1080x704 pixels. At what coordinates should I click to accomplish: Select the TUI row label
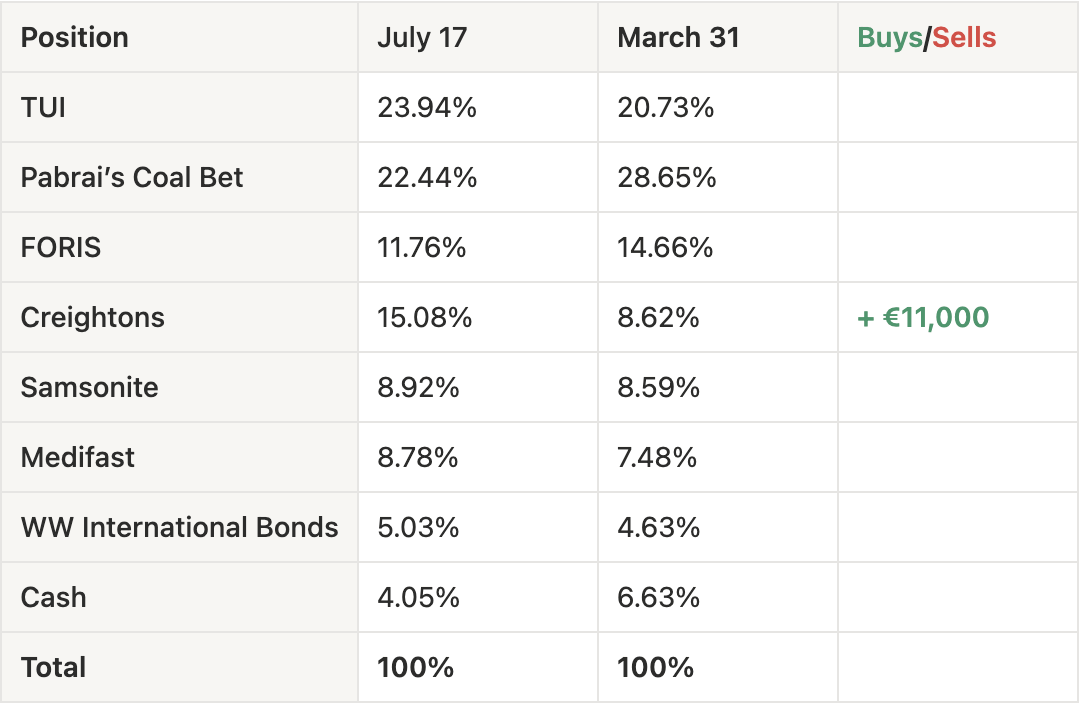pyautogui.click(x=43, y=107)
